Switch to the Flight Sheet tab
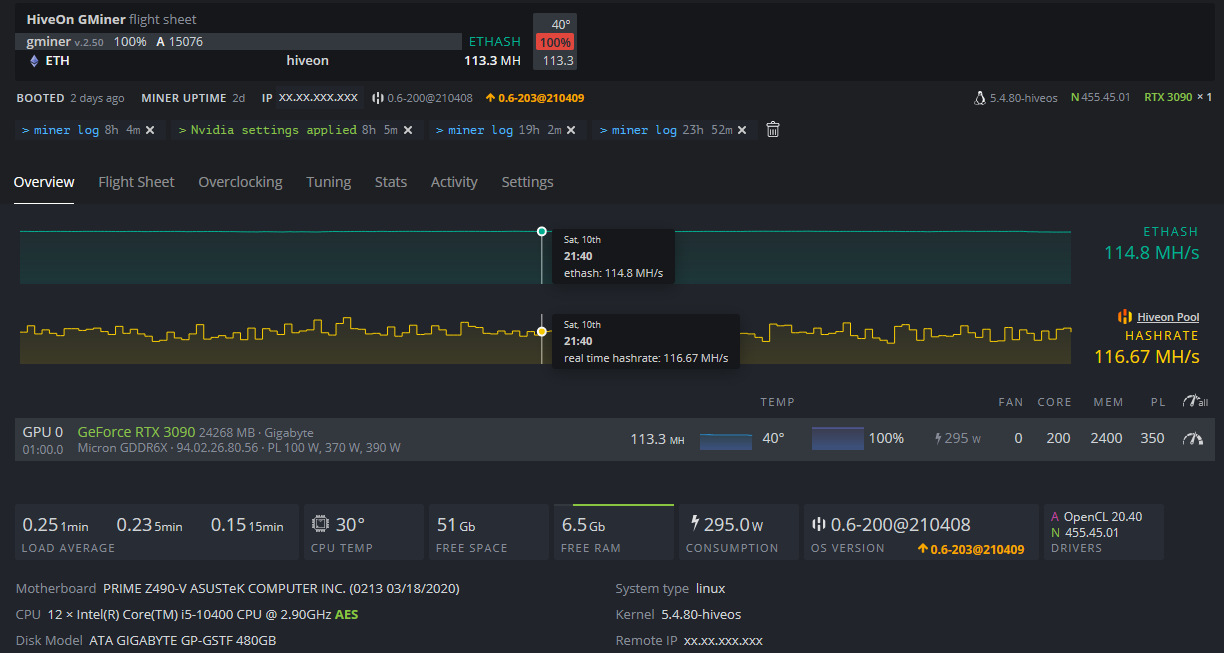 (x=136, y=182)
